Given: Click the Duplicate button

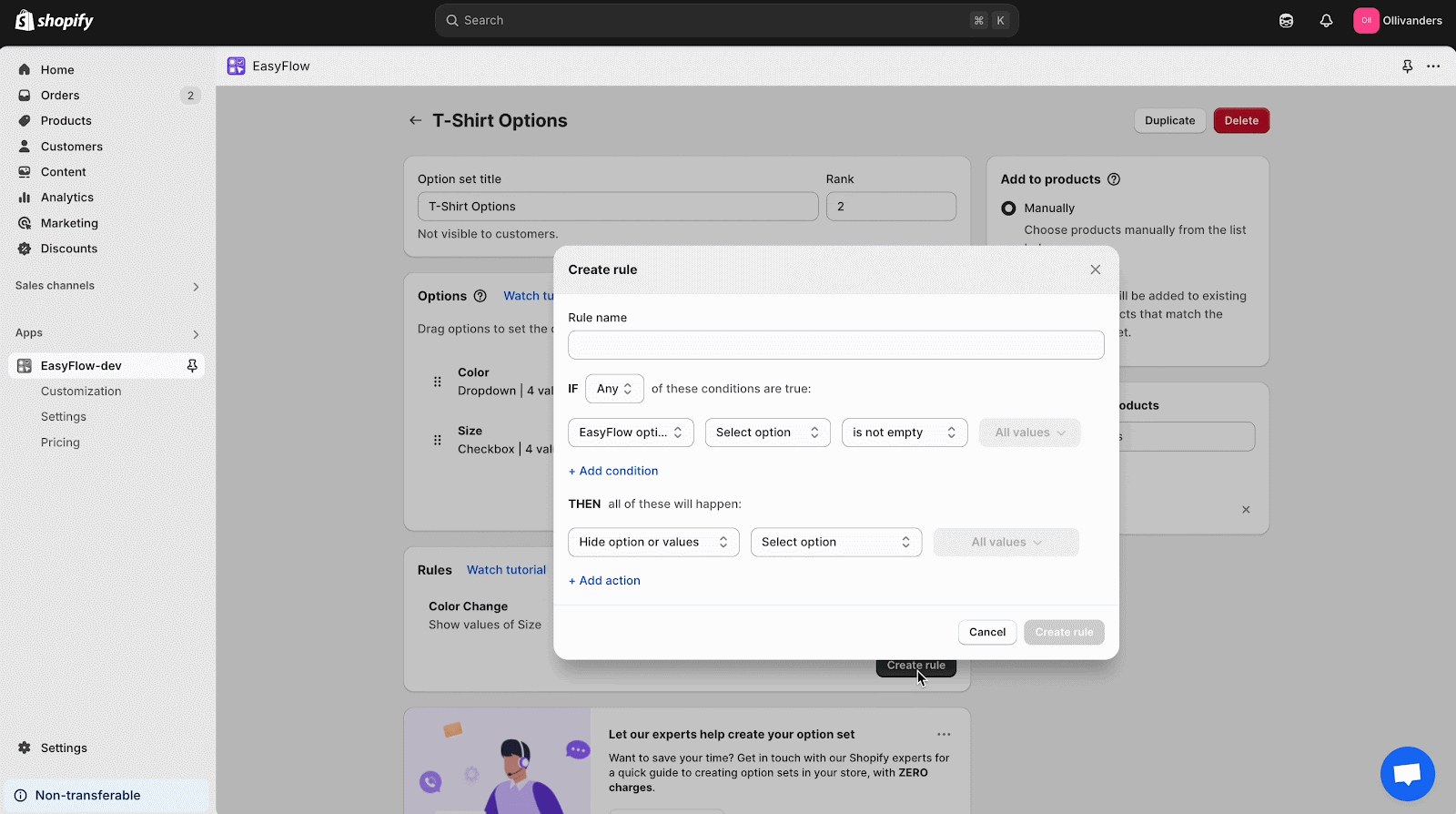Looking at the screenshot, I should (x=1169, y=121).
